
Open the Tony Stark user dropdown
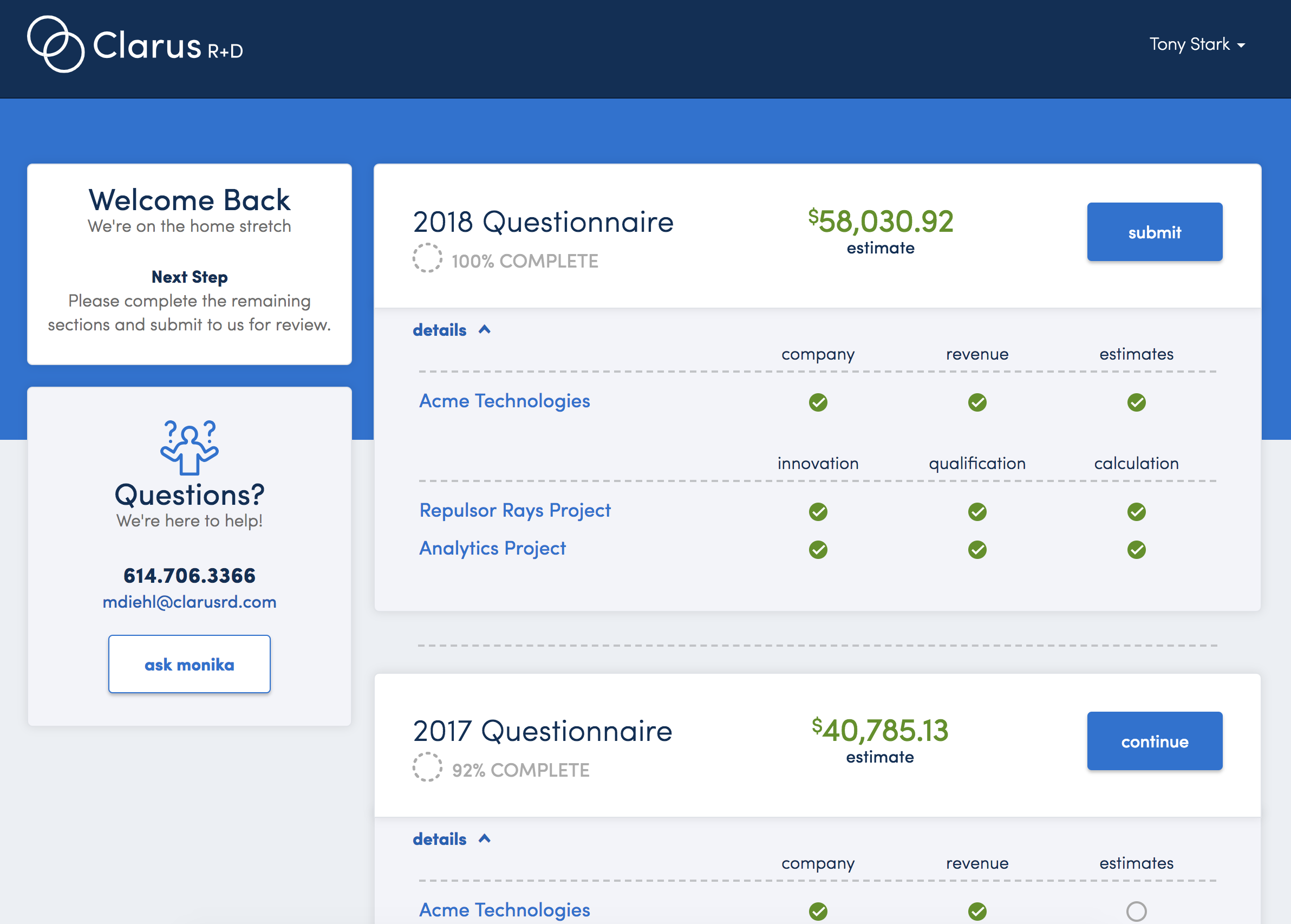[x=1197, y=44]
